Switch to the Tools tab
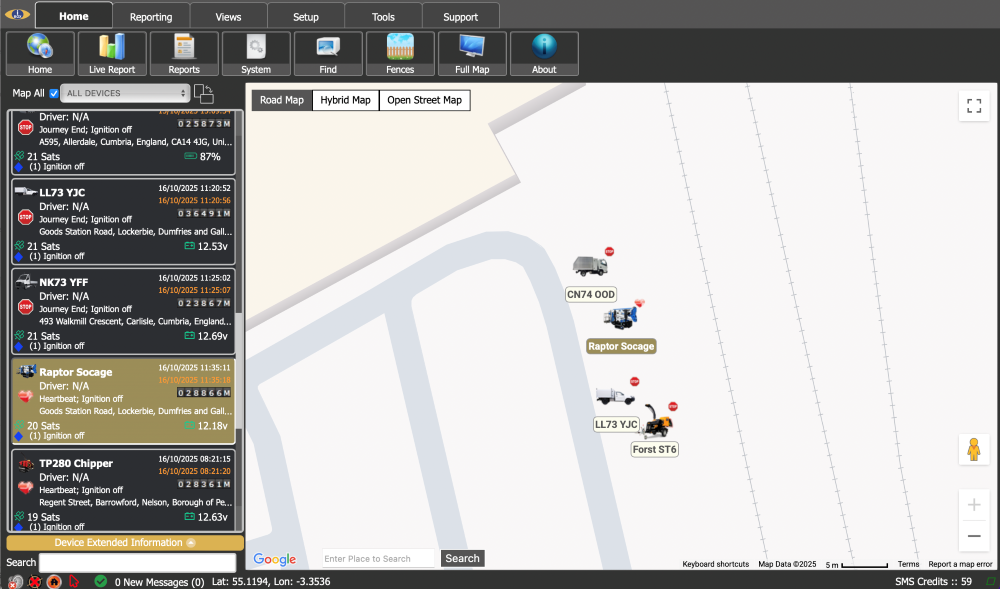This screenshot has width=1000, height=589. (383, 17)
